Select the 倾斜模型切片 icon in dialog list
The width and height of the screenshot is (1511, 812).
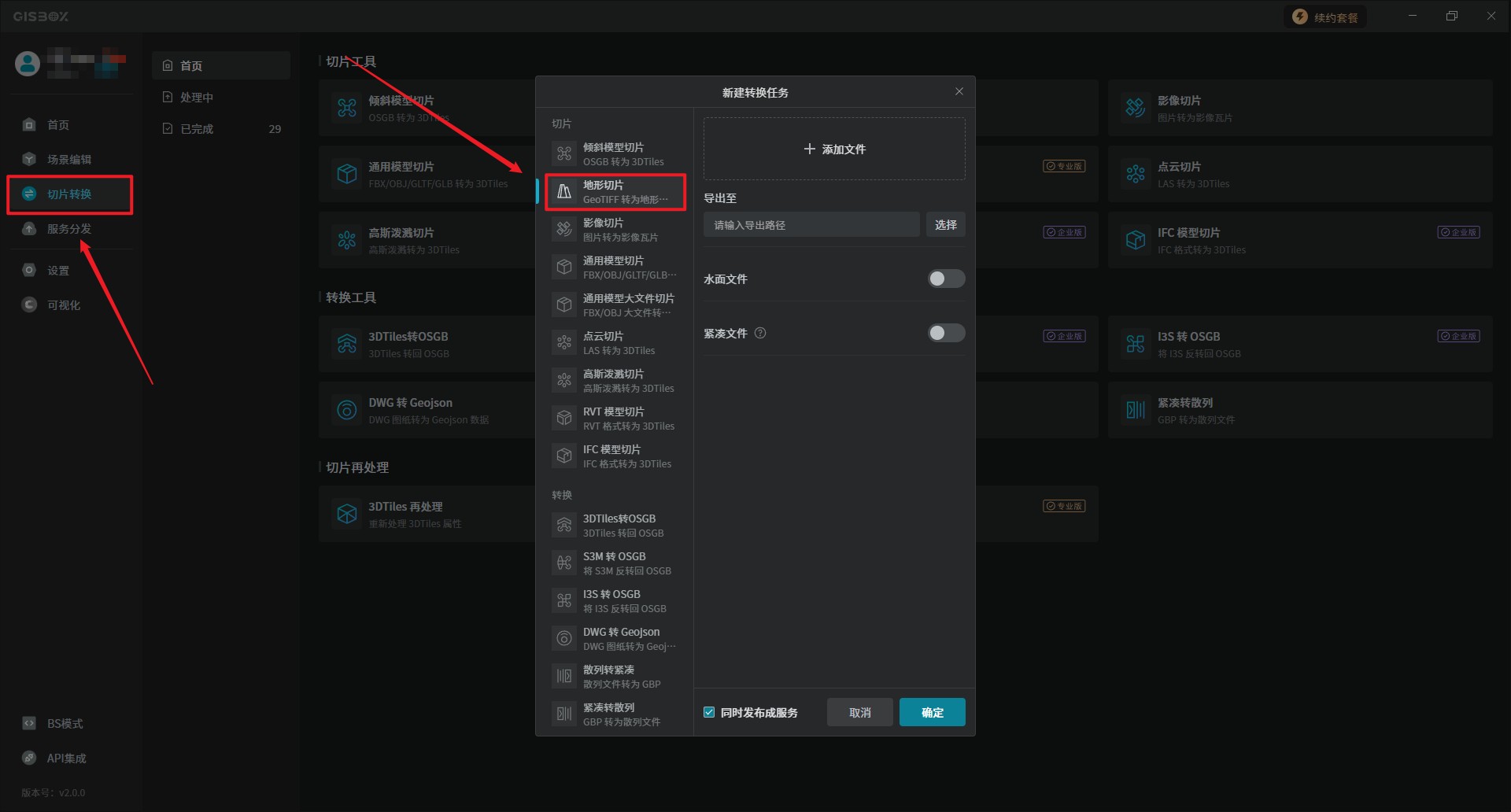point(564,154)
